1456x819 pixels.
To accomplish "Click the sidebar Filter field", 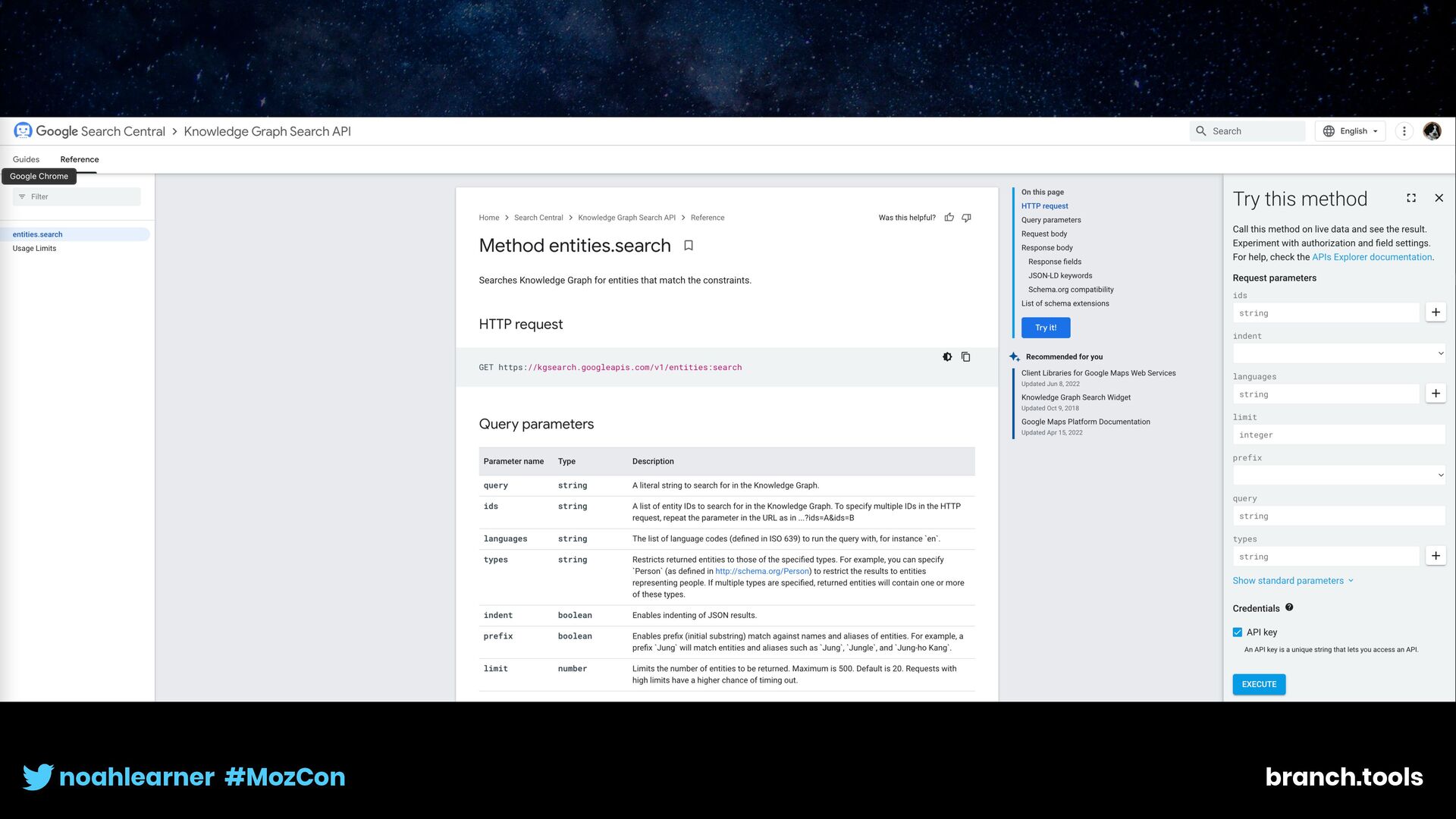I will coord(77,196).
